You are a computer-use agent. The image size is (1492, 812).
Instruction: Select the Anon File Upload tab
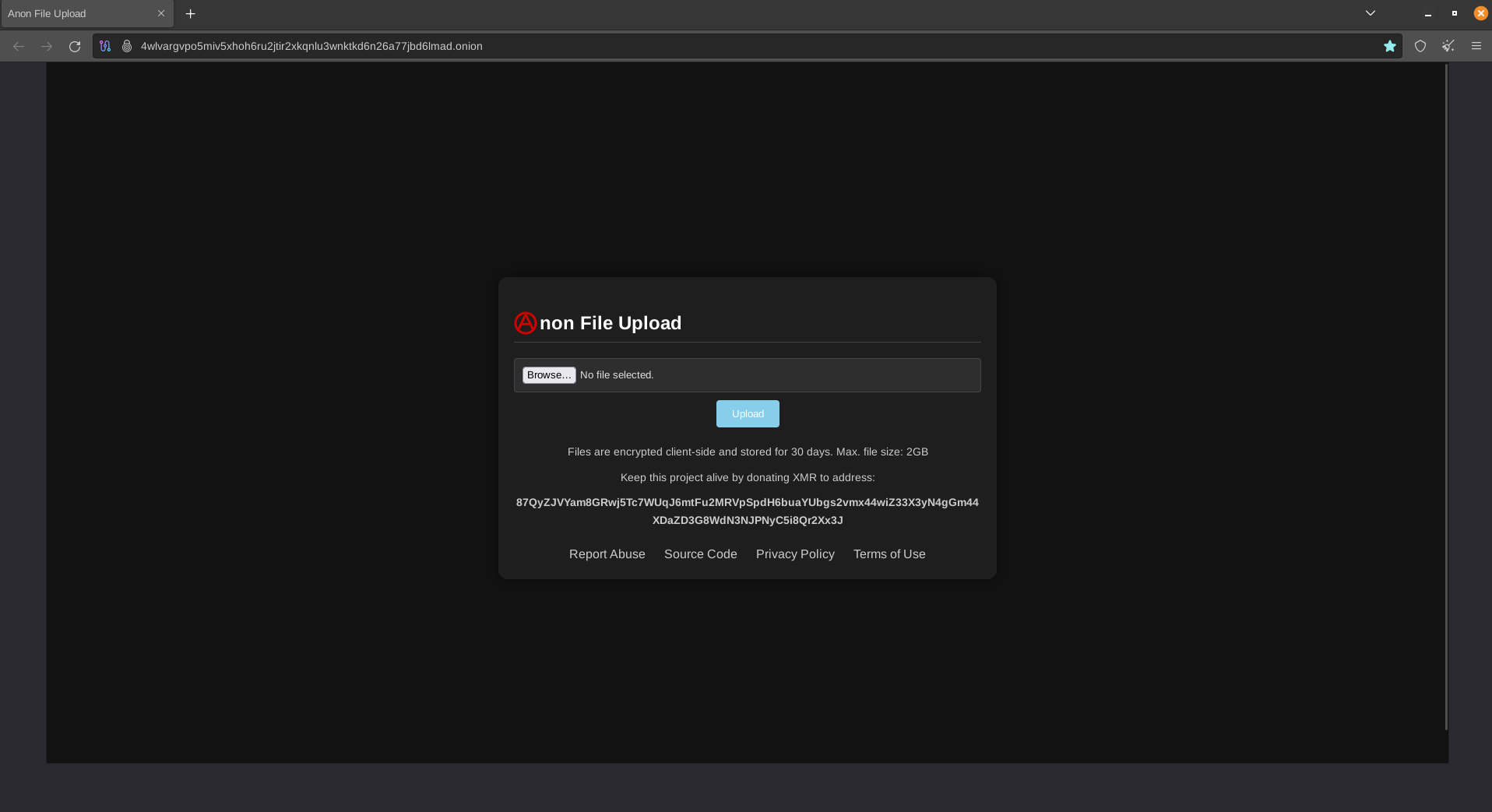pos(78,14)
